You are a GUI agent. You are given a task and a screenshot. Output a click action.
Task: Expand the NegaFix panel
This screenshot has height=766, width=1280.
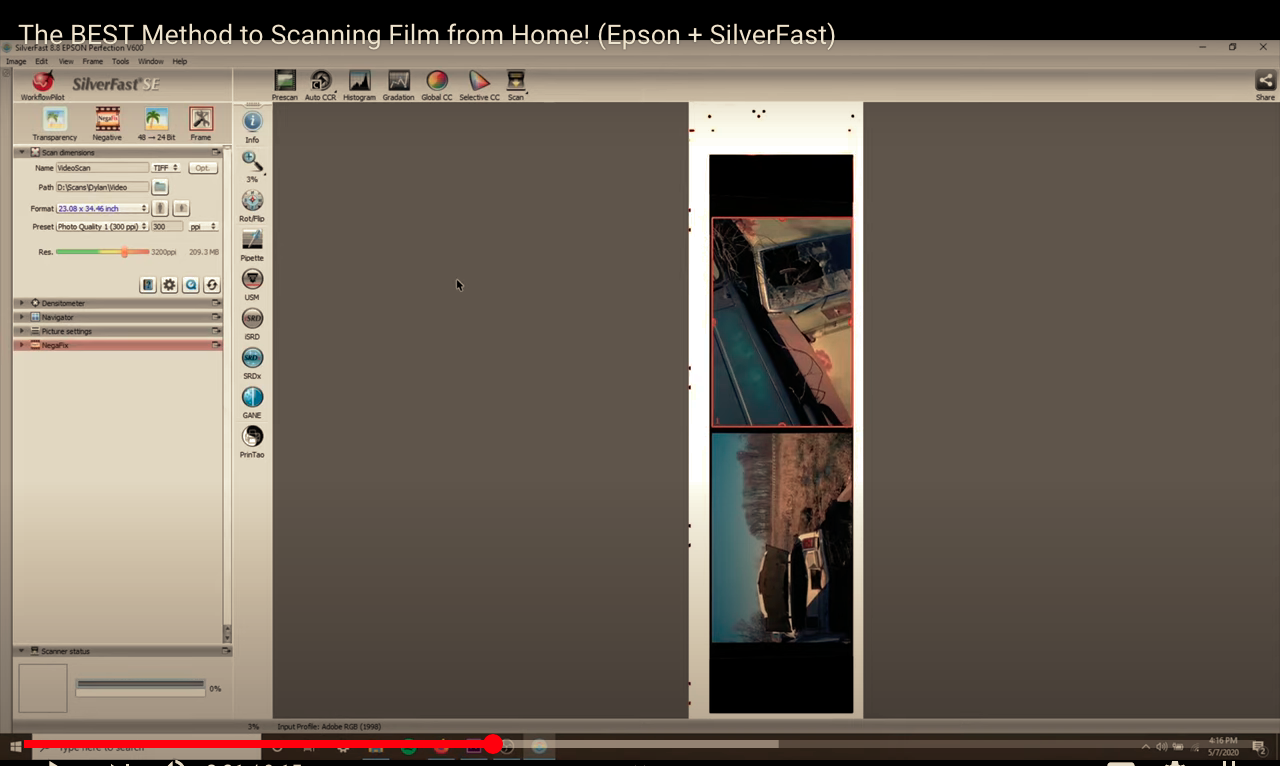point(22,345)
